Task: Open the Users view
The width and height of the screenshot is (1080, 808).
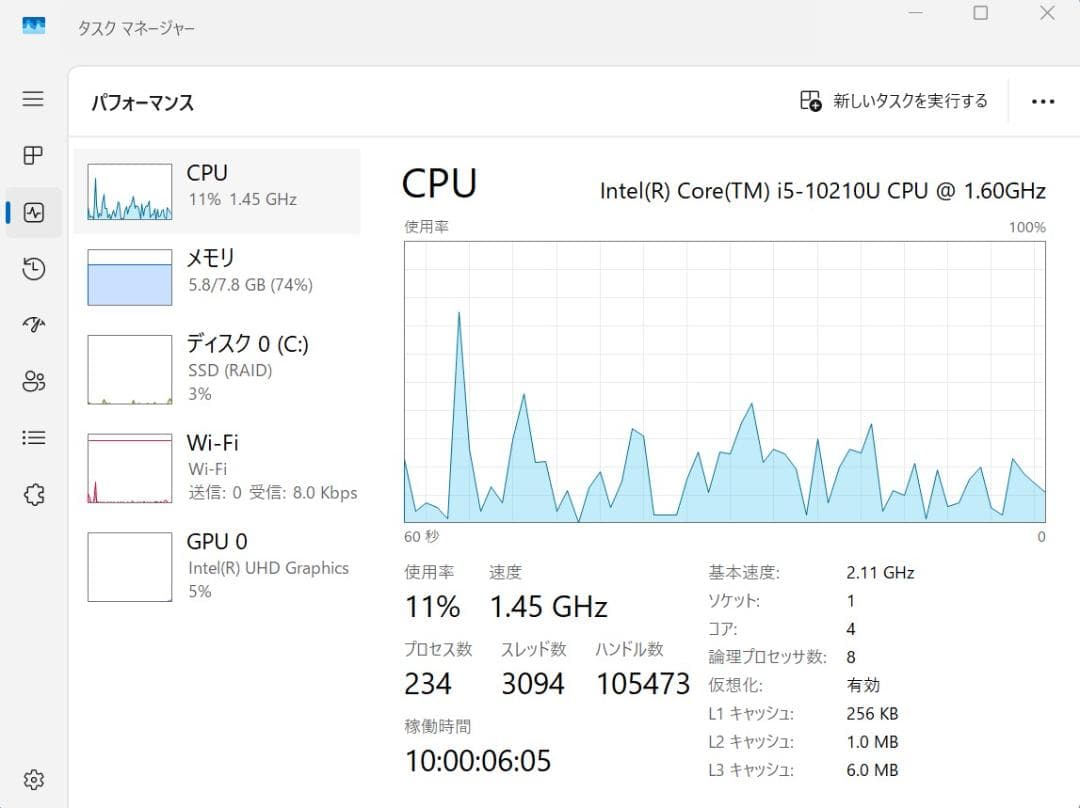Action: point(33,381)
